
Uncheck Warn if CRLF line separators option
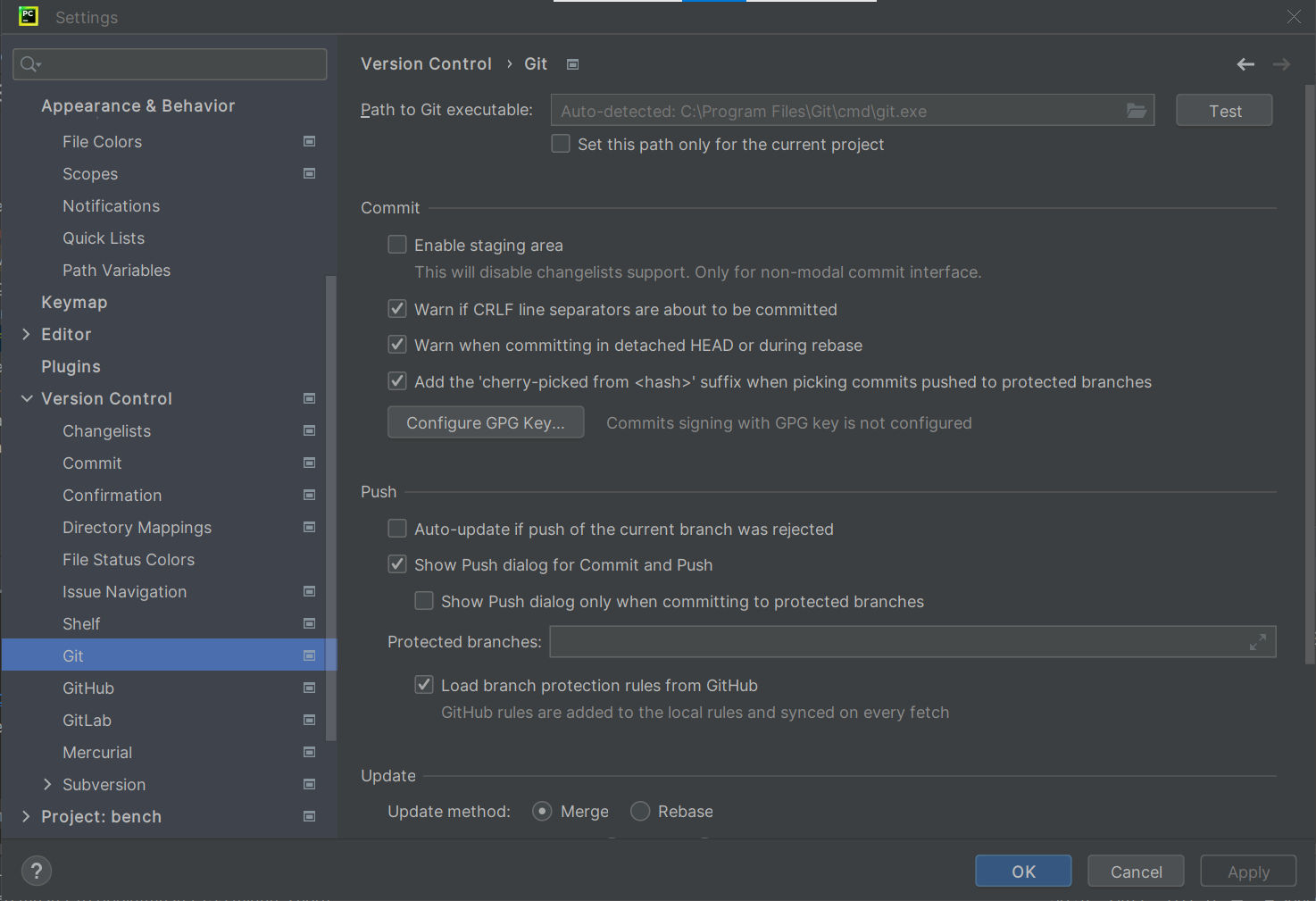pyautogui.click(x=397, y=309)
